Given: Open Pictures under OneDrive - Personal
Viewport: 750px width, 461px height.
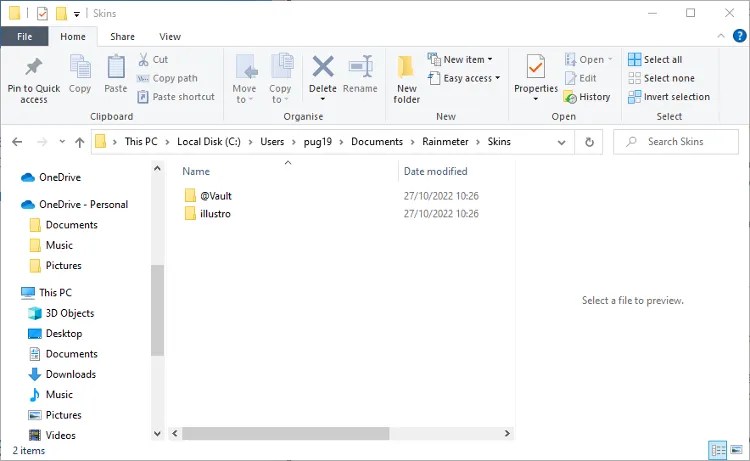Looking at the screenshot, I should [x=55, y=265].
